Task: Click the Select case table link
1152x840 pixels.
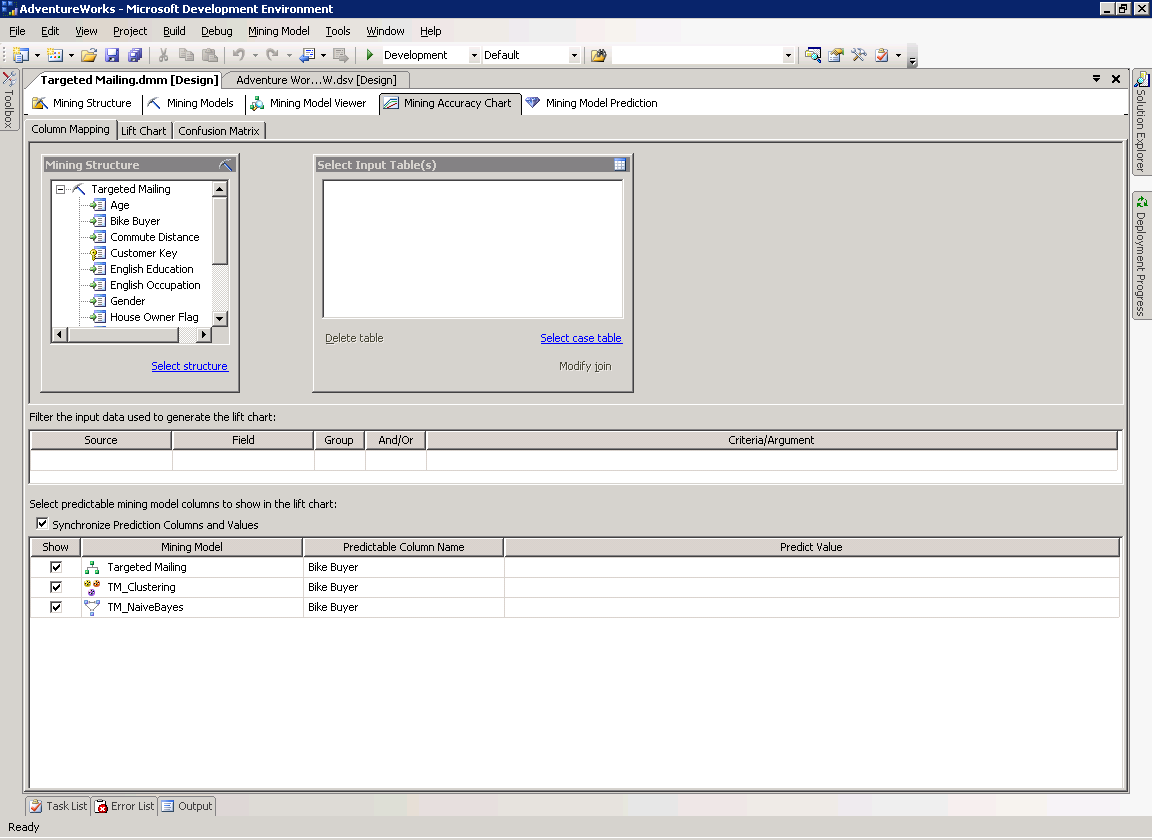Action: [581, 338]
